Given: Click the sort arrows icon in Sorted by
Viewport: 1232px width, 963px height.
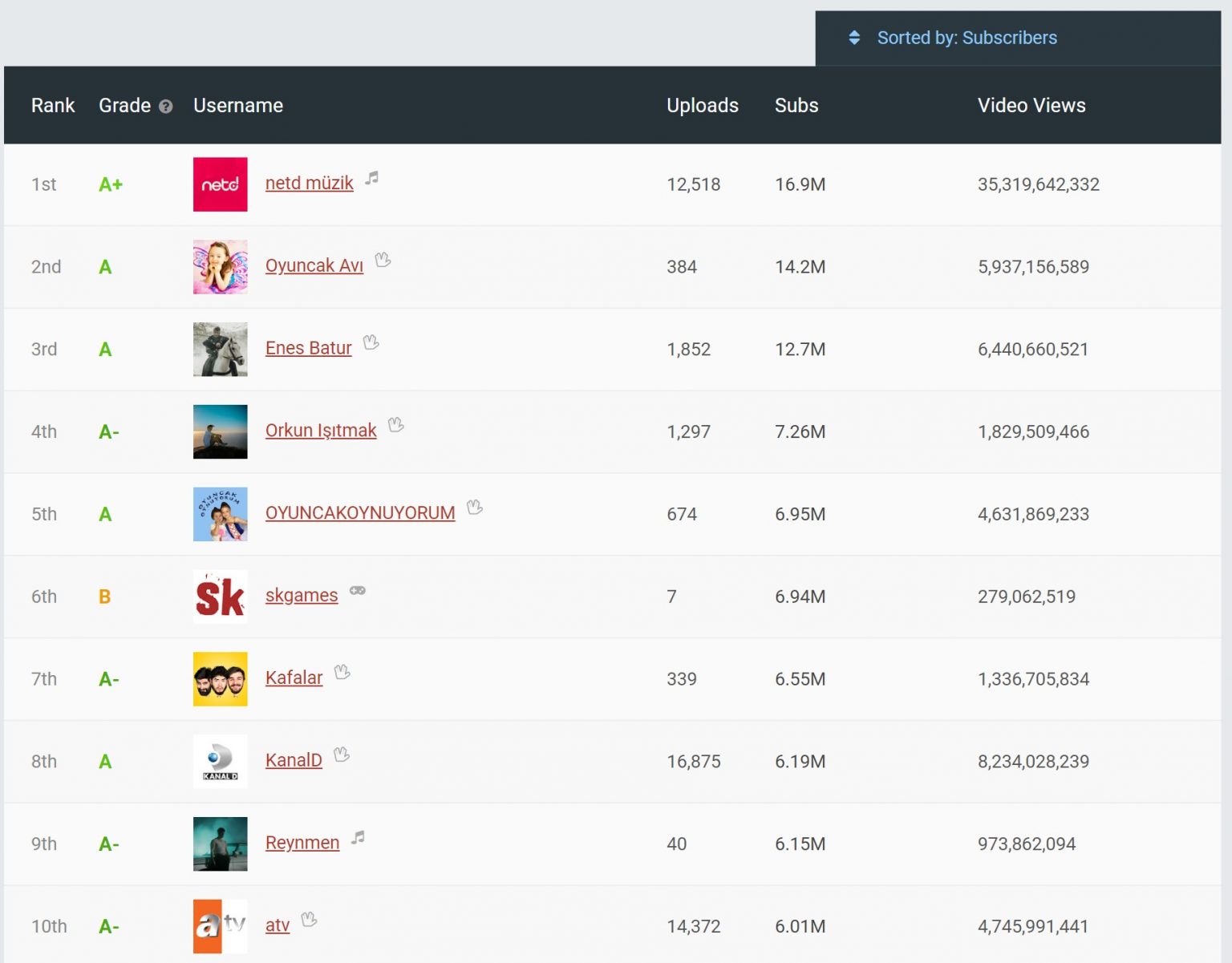Looking at the screenshot, I should (854, 38).
